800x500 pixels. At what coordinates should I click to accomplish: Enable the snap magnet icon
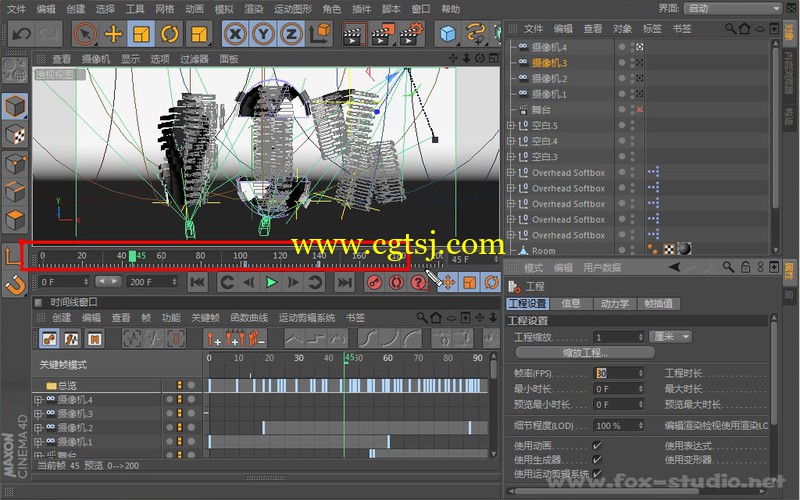click(x=15, y=285)
